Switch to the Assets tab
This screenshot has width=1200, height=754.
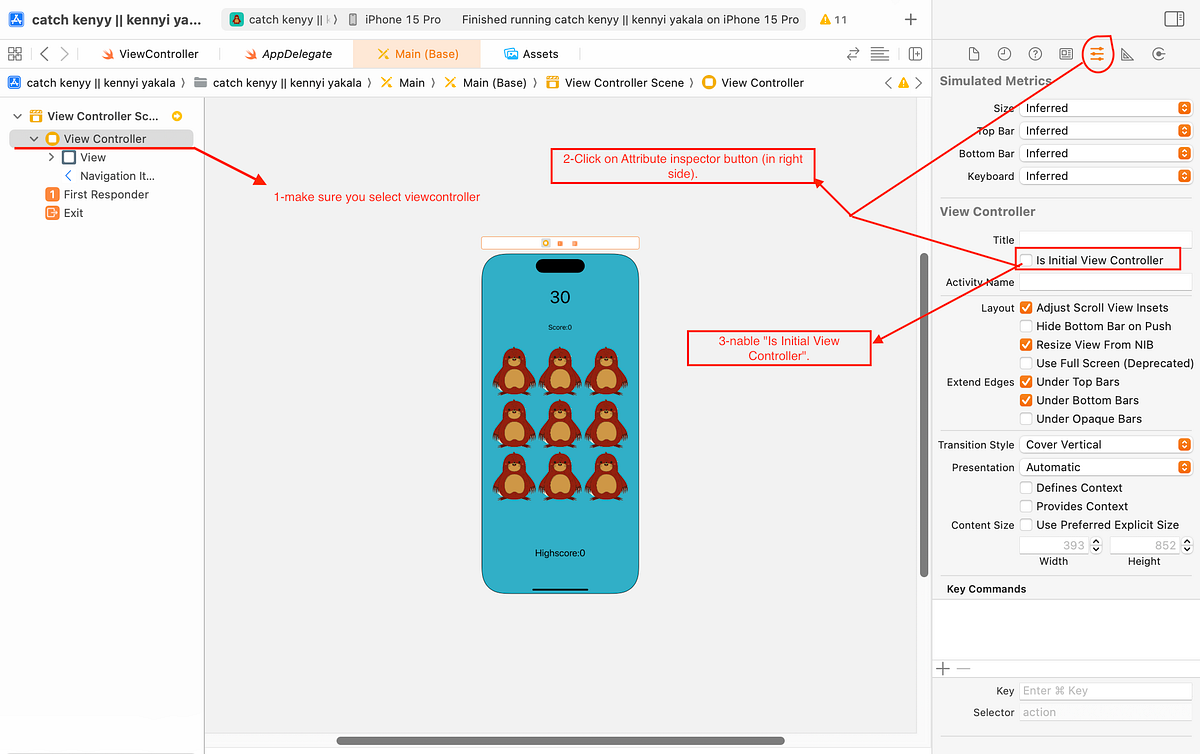533,54
